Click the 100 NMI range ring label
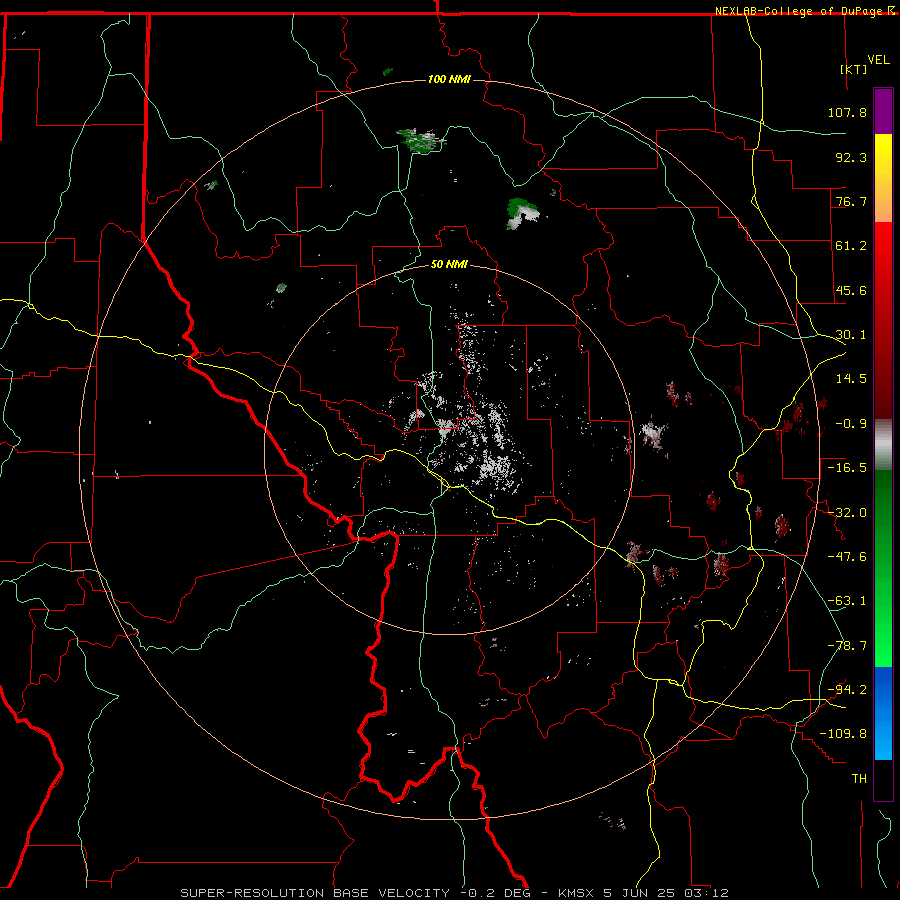 point(449,79)
